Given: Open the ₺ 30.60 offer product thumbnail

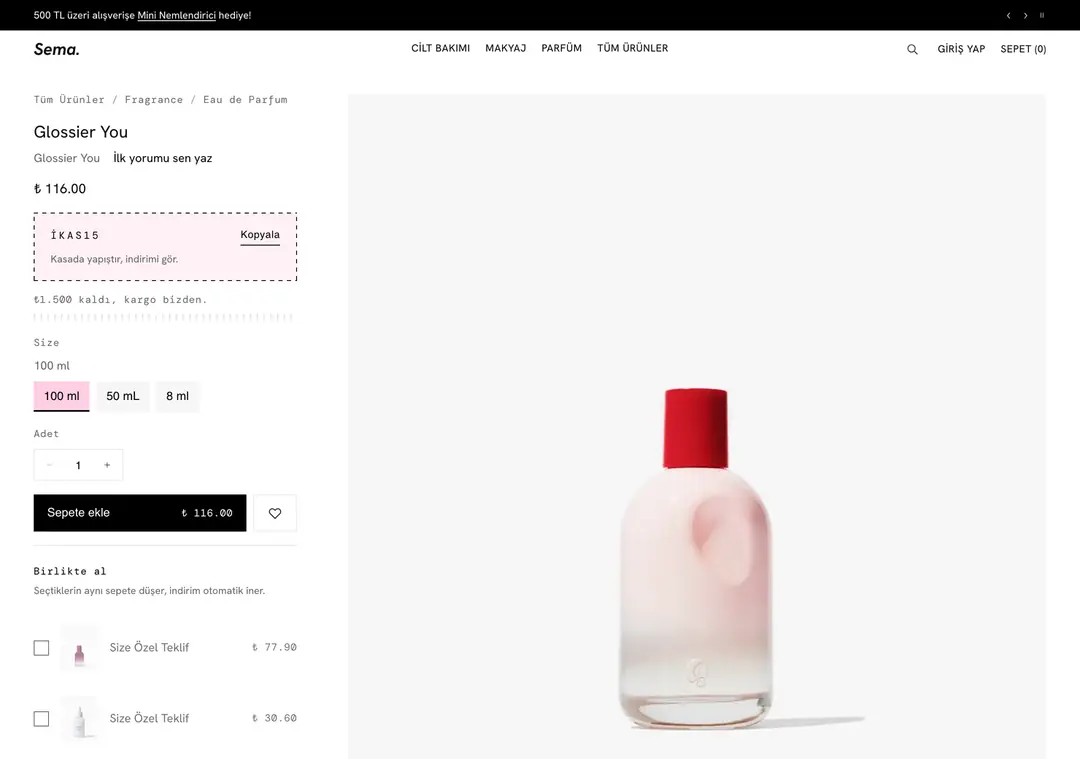Looking at the screenshot, I should [80, 719].
